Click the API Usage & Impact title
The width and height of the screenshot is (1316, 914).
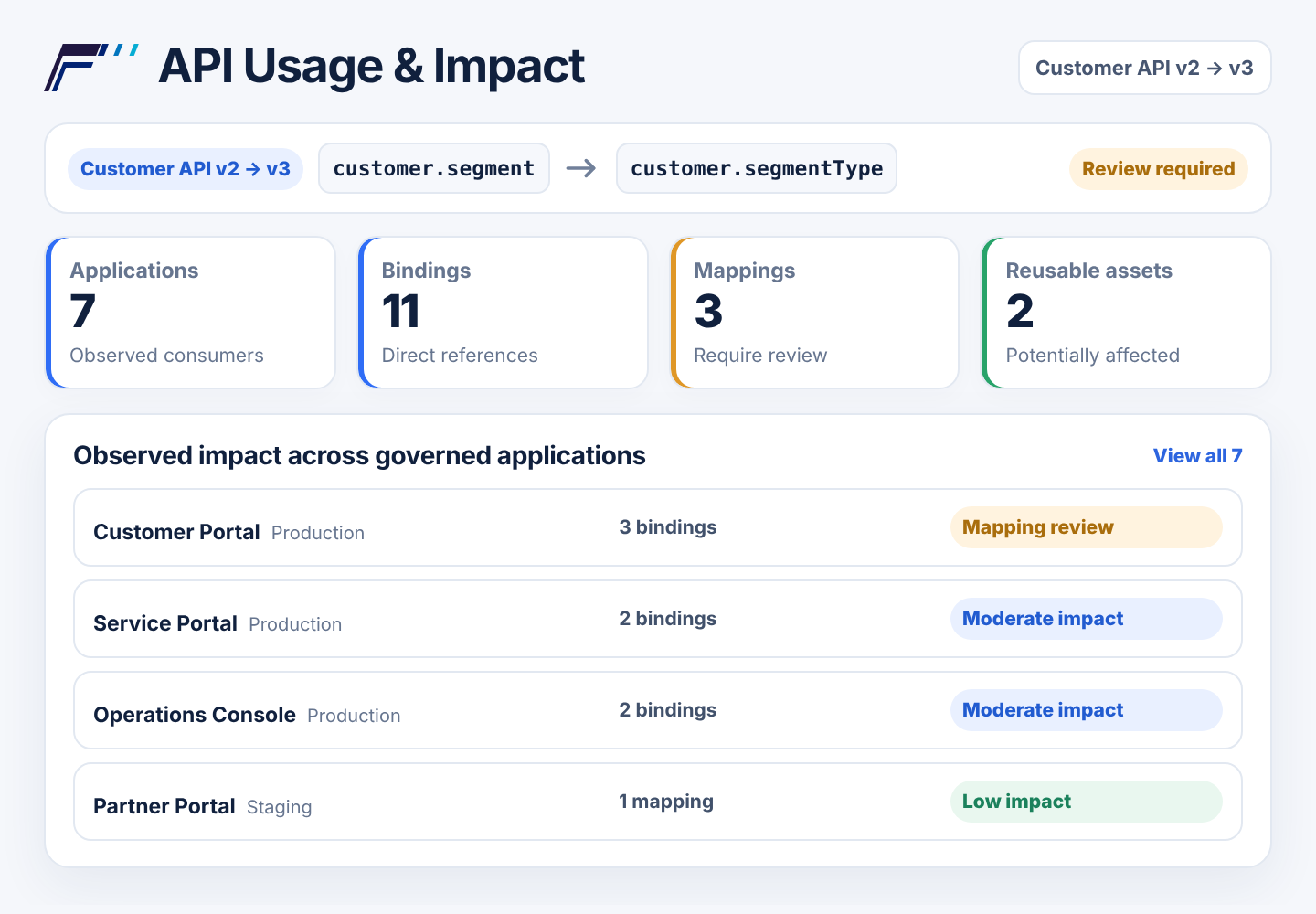tap(372, 67)
